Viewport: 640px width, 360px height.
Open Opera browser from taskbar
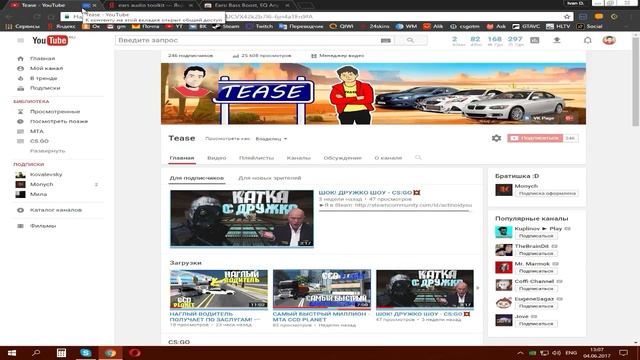point(135,353)
